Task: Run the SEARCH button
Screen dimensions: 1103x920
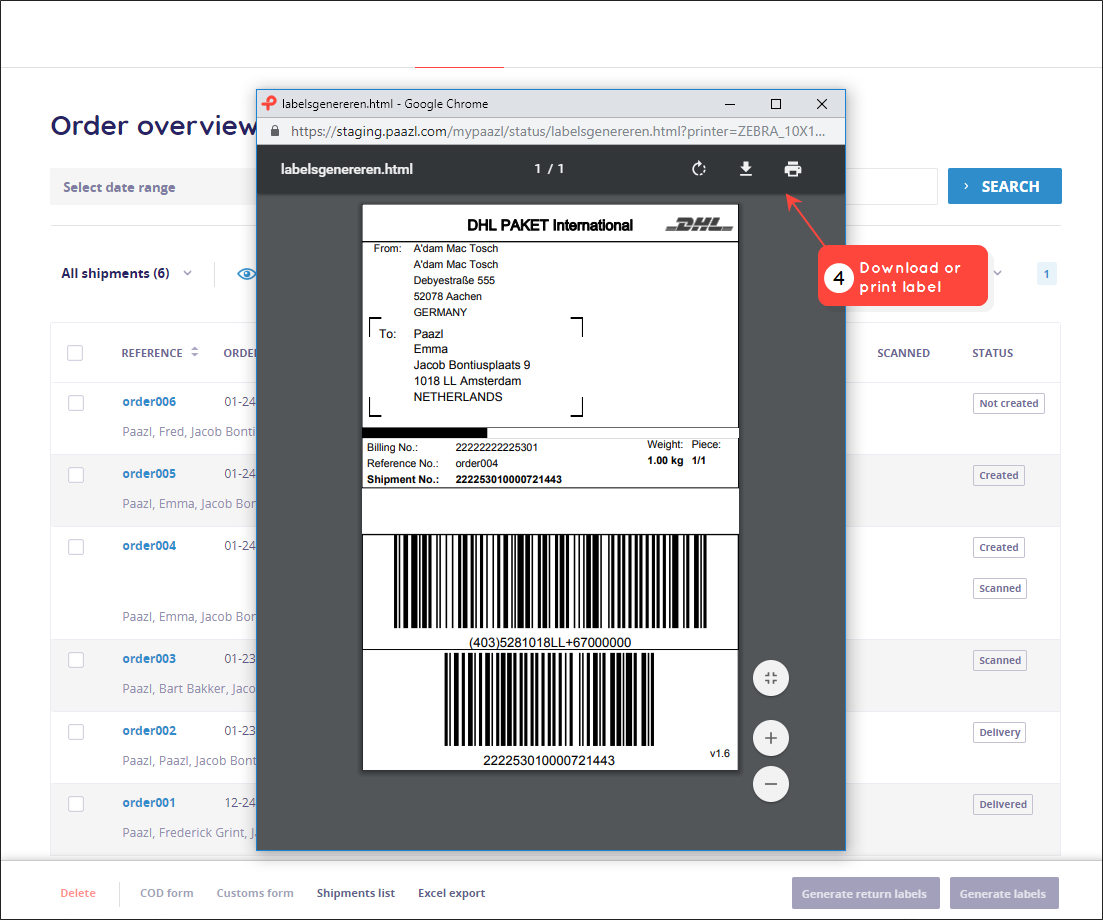Action: pos(1005,186)
